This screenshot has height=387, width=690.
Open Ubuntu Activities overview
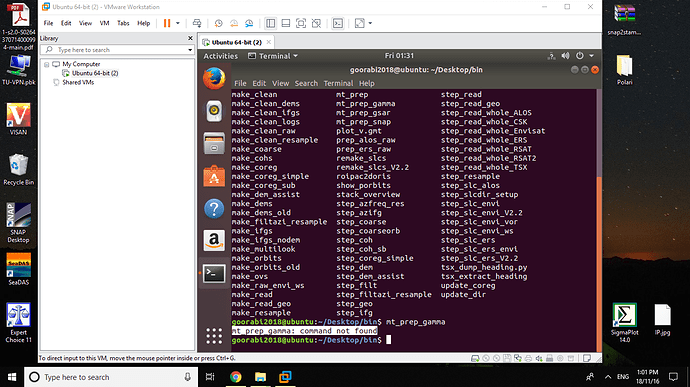tap(220, 56)
